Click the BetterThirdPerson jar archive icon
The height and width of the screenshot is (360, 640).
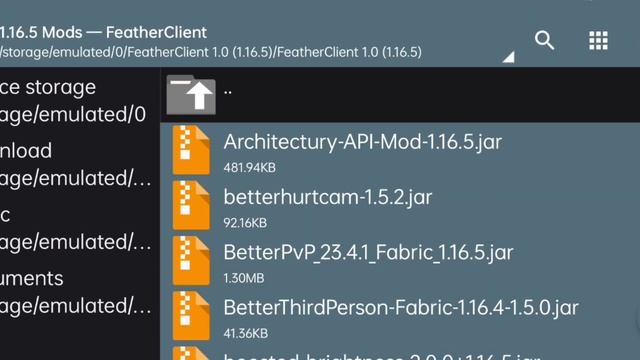[x=191, y=316]
